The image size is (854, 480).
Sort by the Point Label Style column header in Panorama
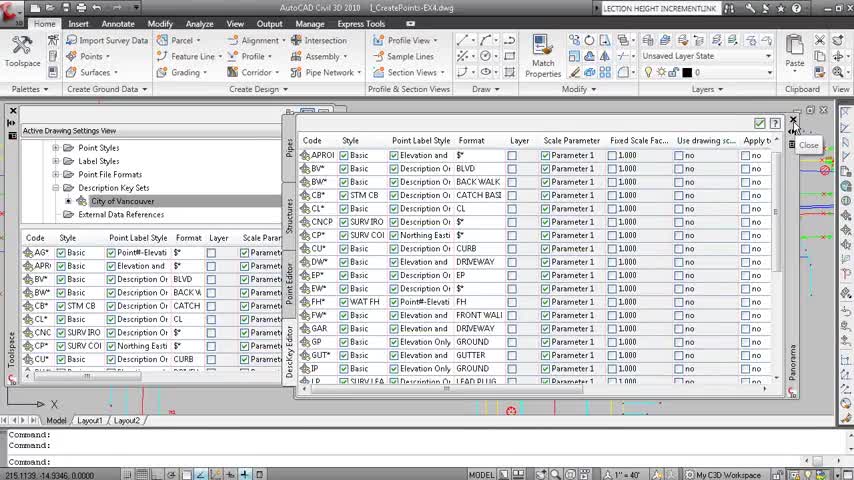pos(421,141)
